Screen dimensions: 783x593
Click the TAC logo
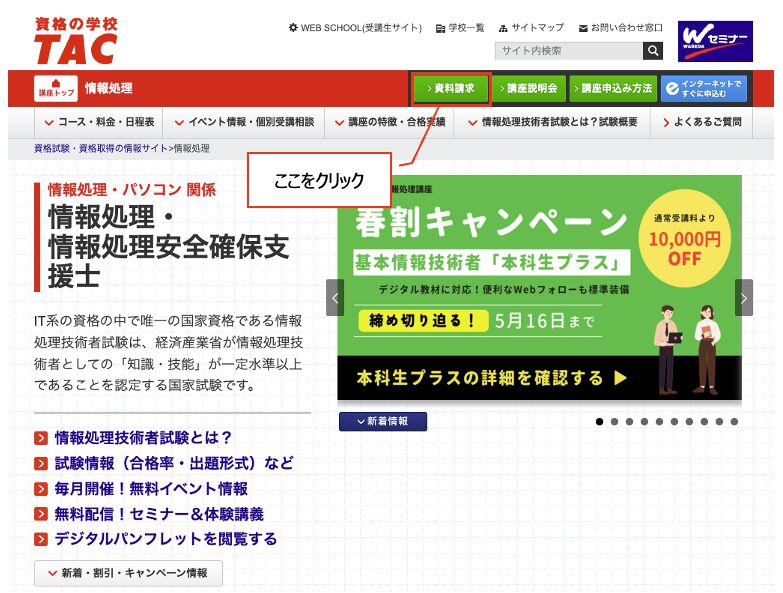click(75, 41)
